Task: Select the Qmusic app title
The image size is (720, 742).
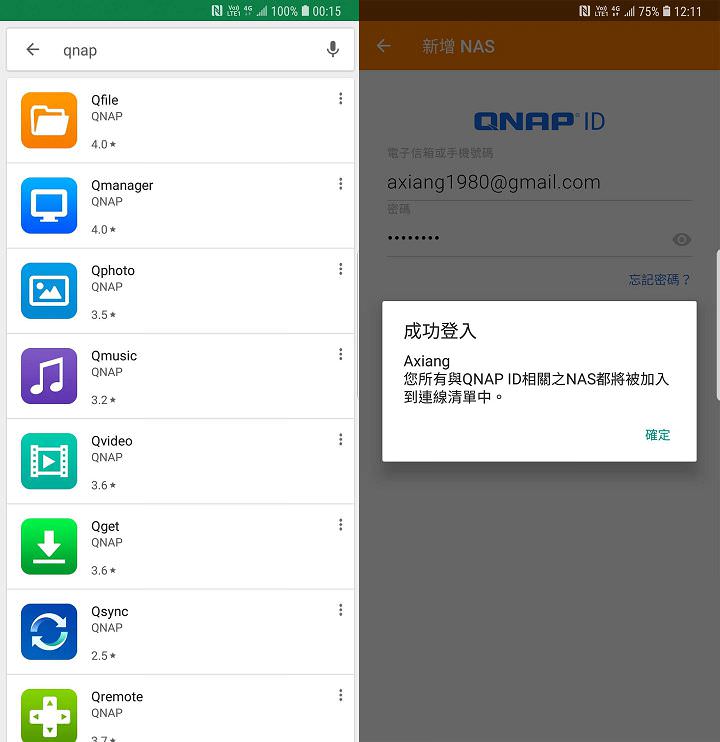Action: 114,356
